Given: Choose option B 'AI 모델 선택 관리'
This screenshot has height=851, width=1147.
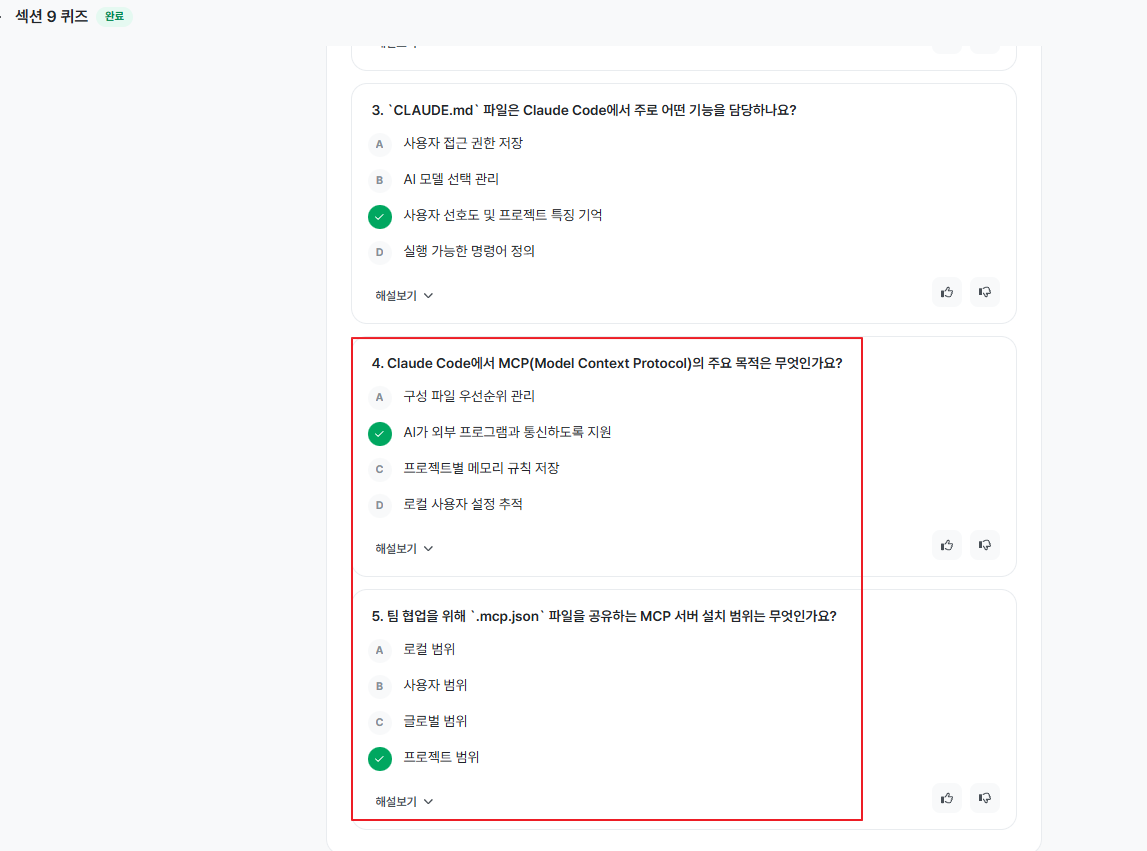Looking at the screenshot, I should coord(450,180).
